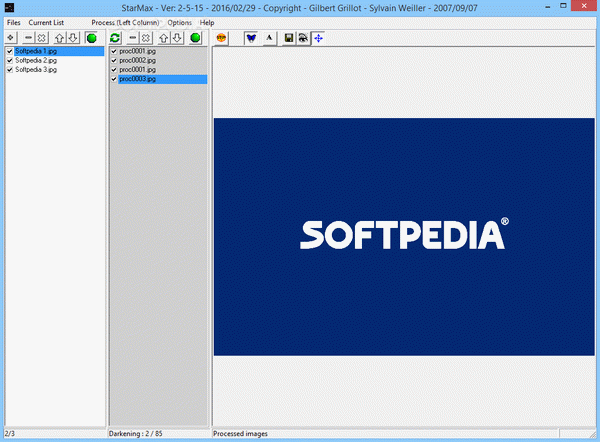Open the Files menu
This screenshot has width=600, height=442.
coord(13,23)
